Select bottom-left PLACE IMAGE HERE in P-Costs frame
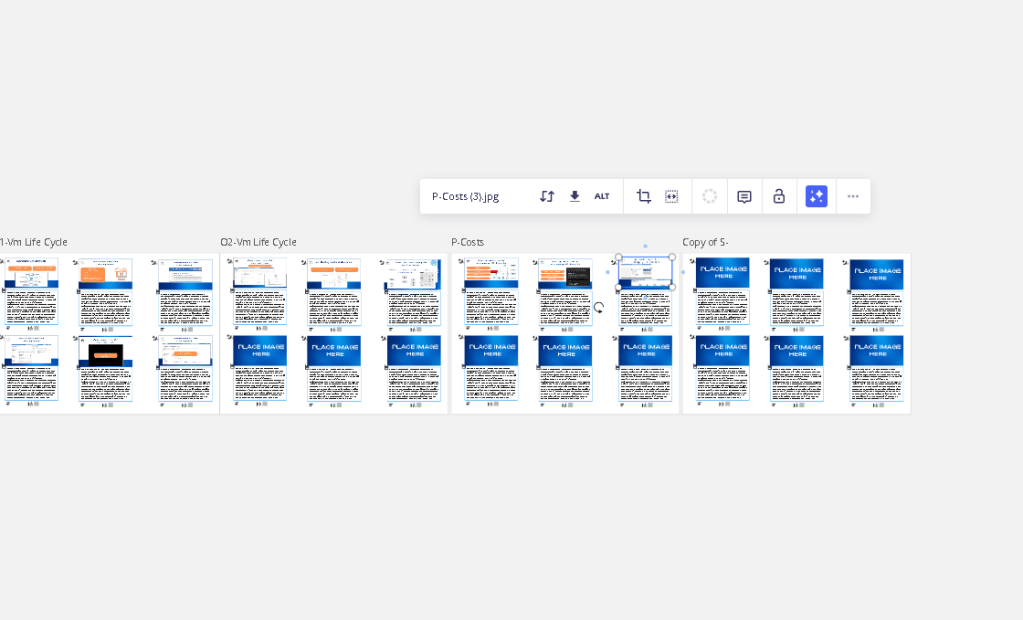 491,351
